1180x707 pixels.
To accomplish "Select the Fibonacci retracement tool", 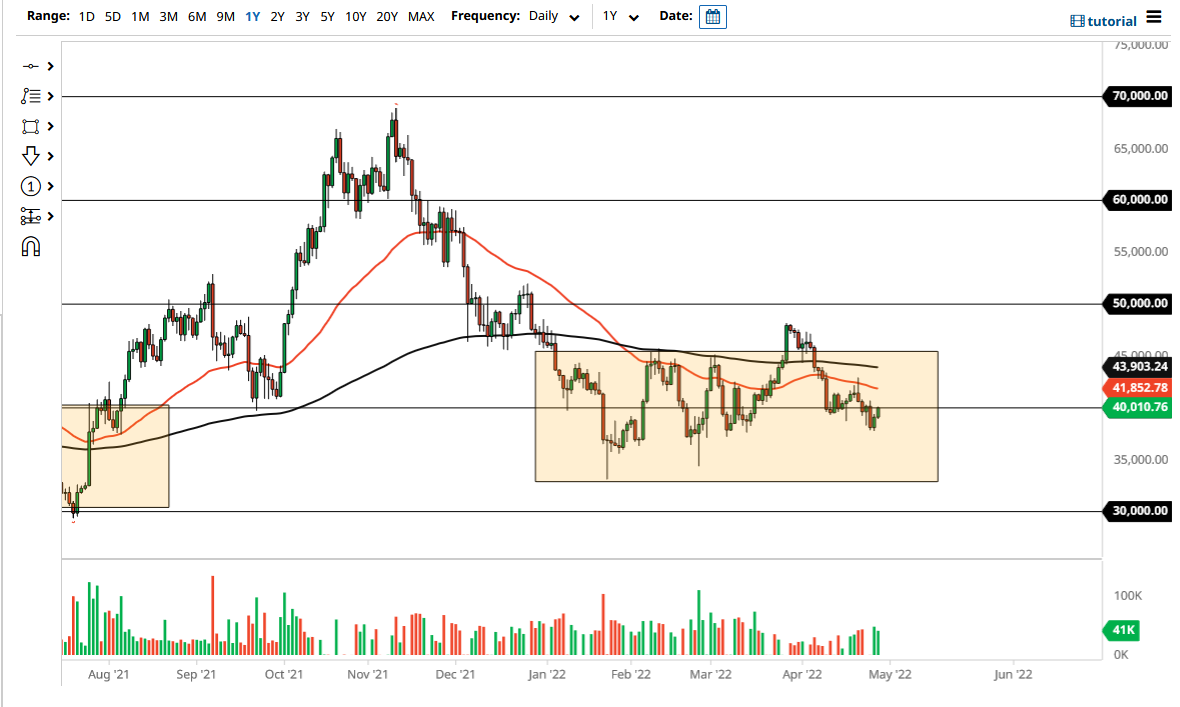I will 30,216.
